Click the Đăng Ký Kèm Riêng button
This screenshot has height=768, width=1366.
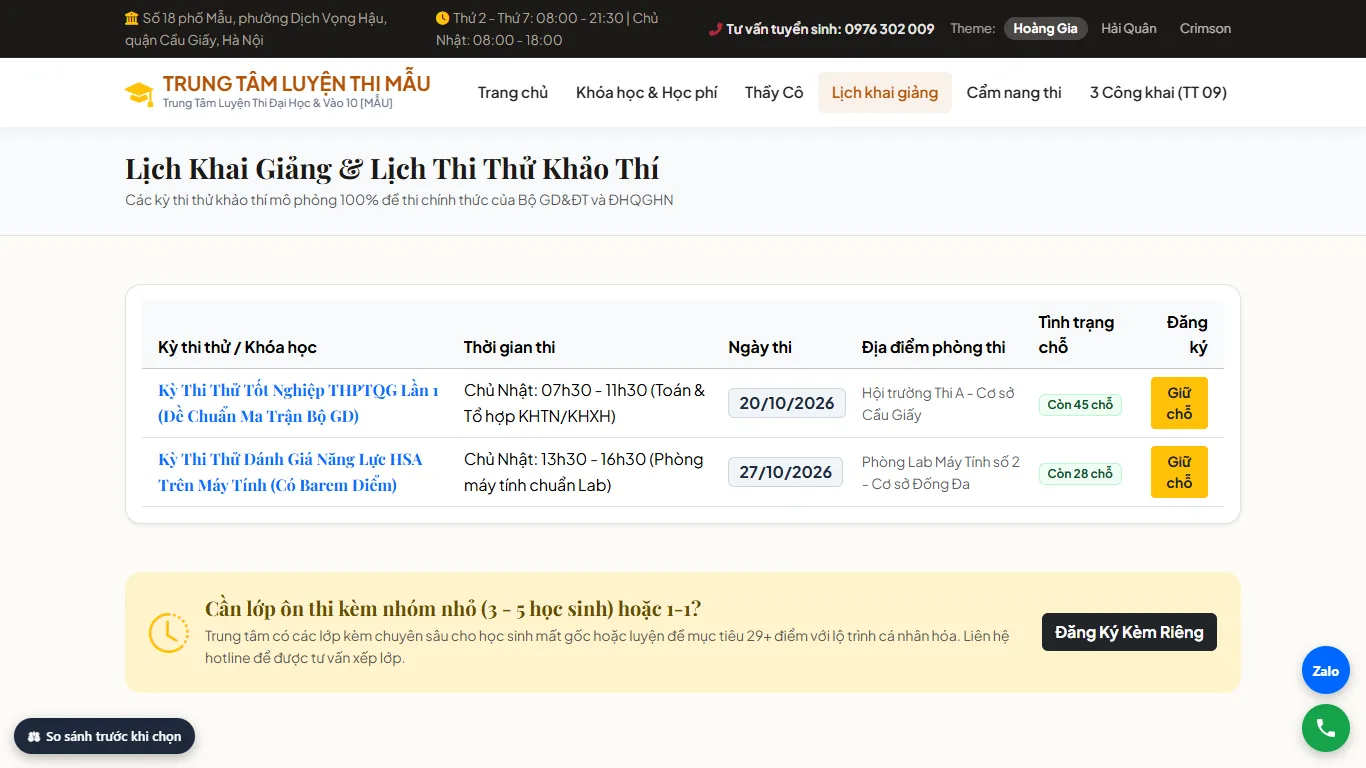pos(1129,632)
